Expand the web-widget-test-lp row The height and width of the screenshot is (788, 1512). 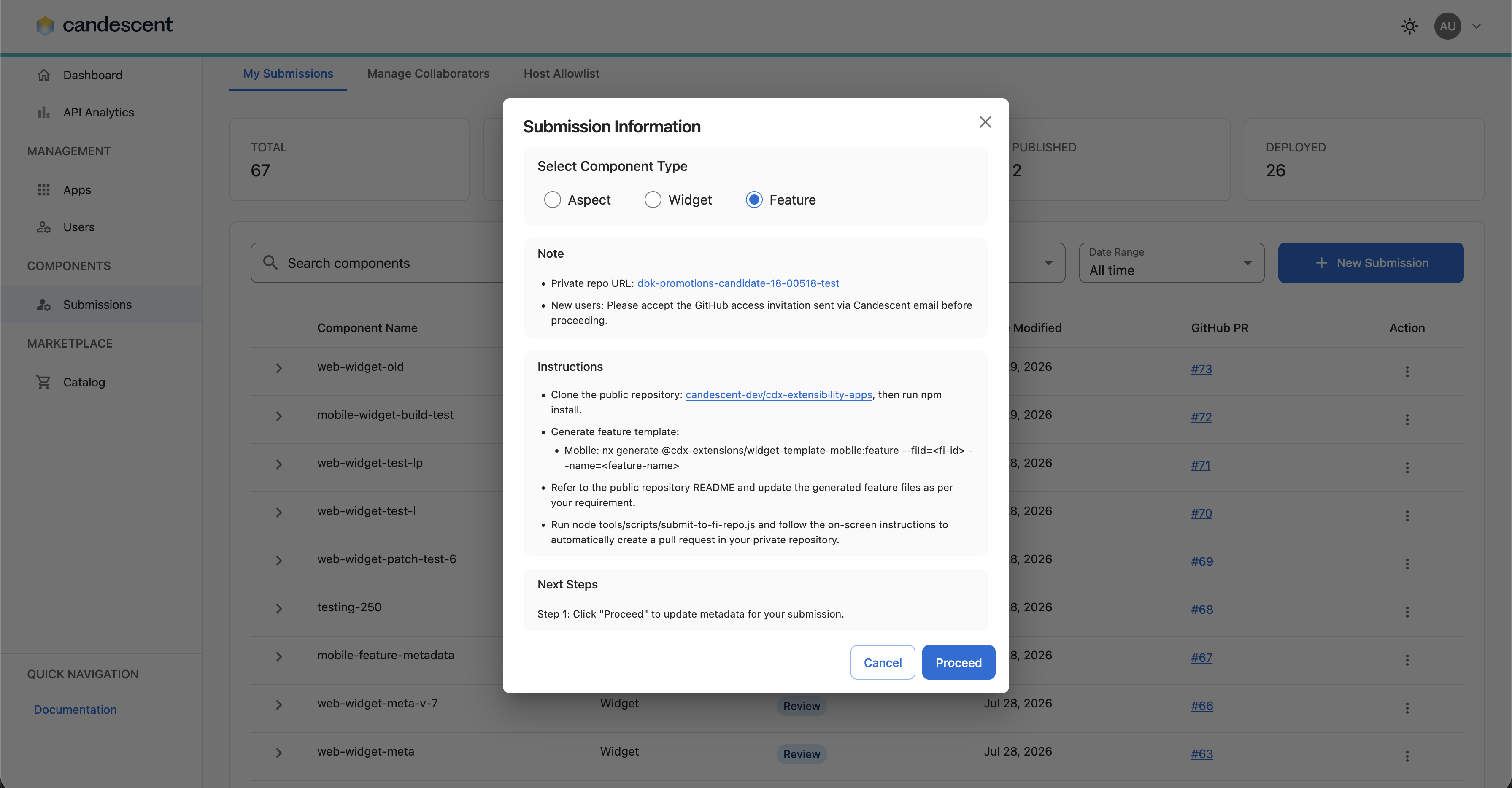pos(279,464)
